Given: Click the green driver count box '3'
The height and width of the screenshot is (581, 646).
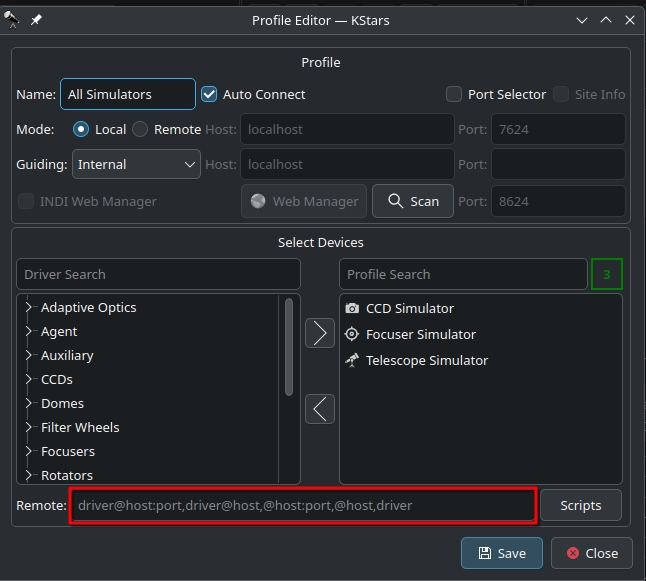Looking at the screenshot, I should click(606, 274).
